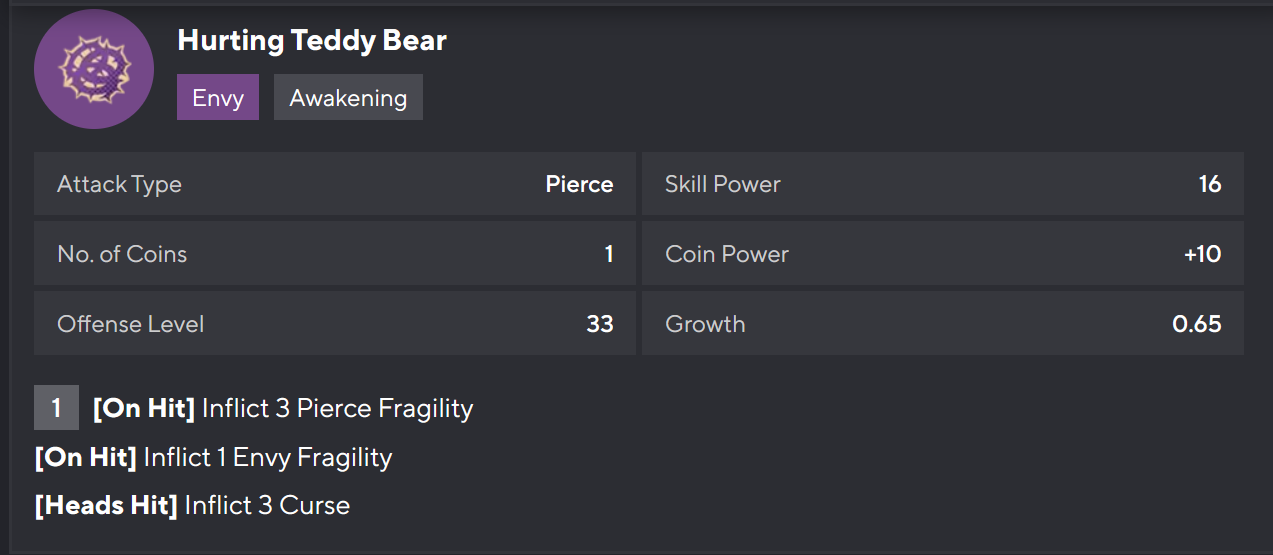The height and width of the screenshot is (555, 1273).
Task: Click the coin number 1 badge
Action: point(56,408)
